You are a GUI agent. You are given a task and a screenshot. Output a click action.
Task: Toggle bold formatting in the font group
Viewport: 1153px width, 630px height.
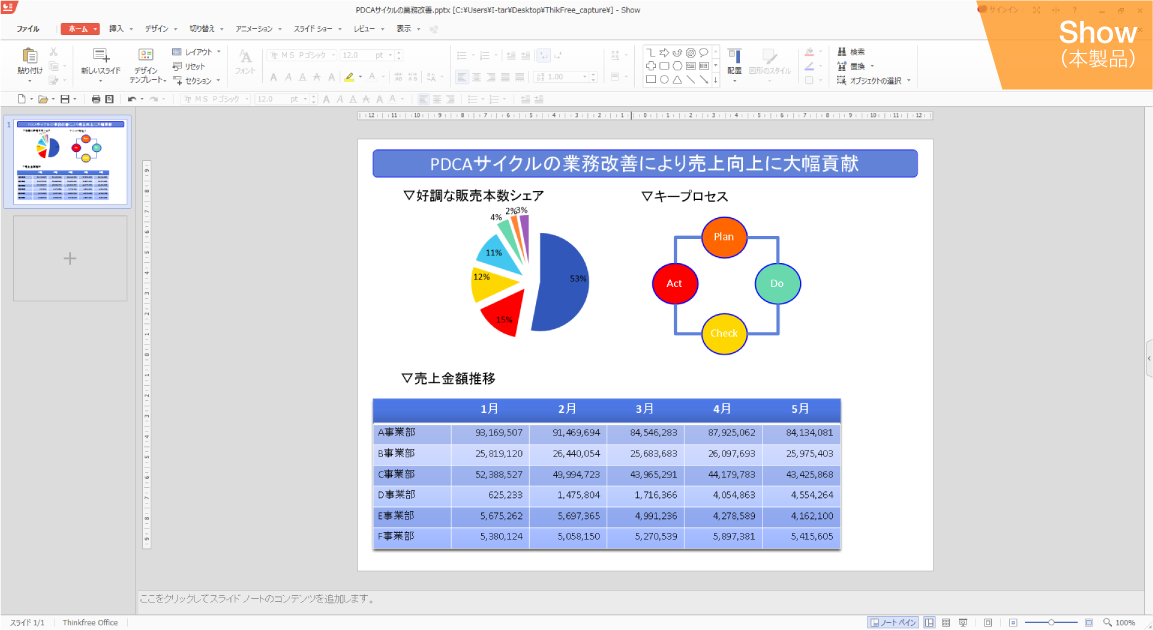[275, 78]
